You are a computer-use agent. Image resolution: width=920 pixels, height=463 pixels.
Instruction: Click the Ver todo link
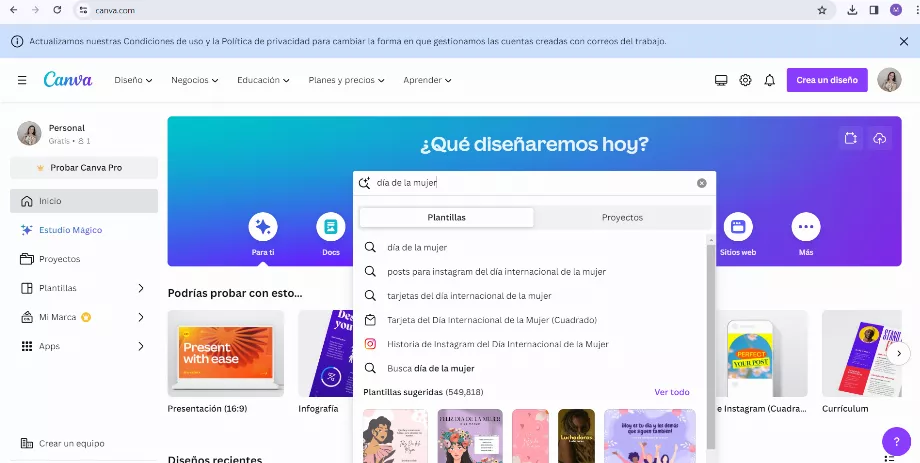[x=672, y=392]
